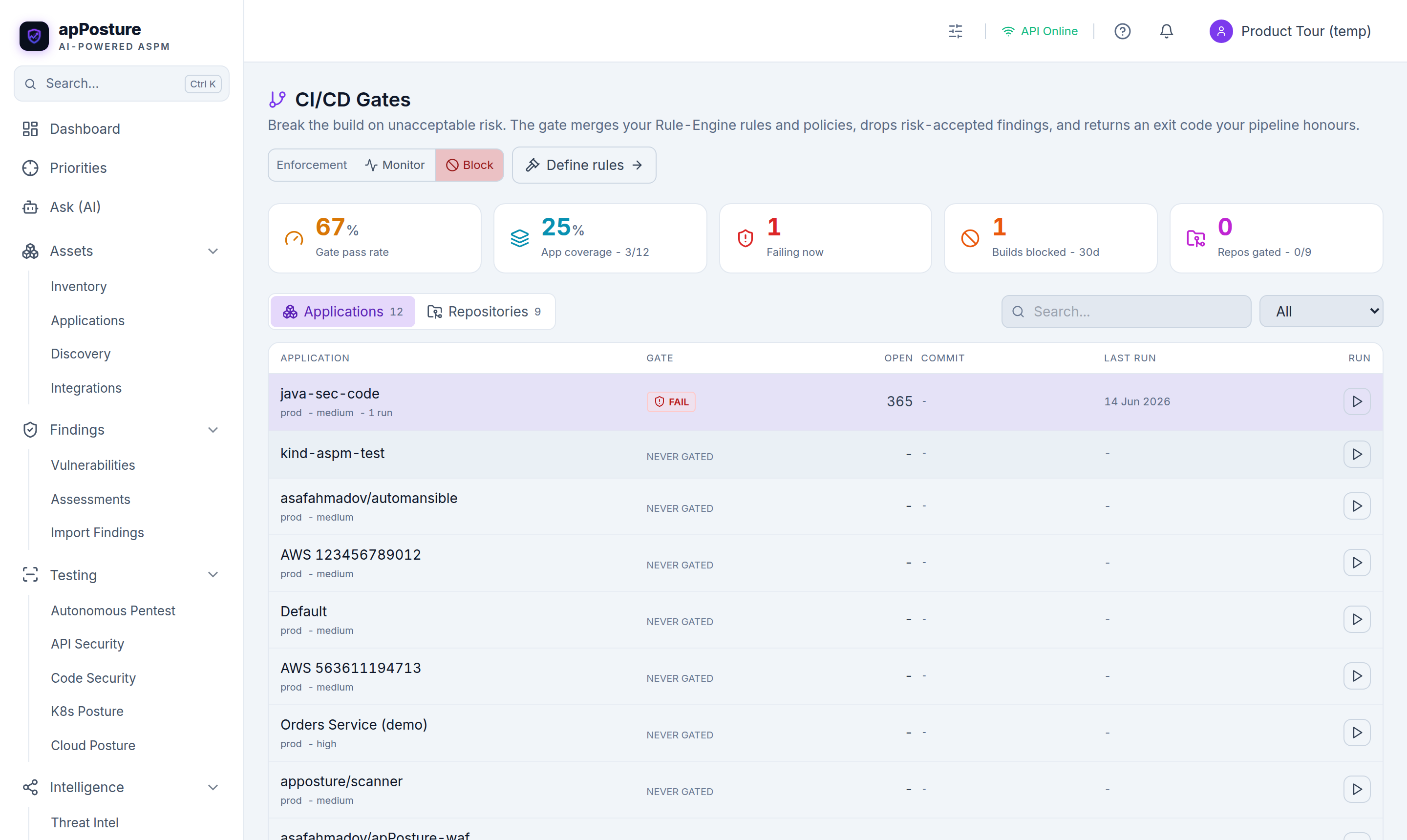Click the Priorities target icon

point(30,168)
